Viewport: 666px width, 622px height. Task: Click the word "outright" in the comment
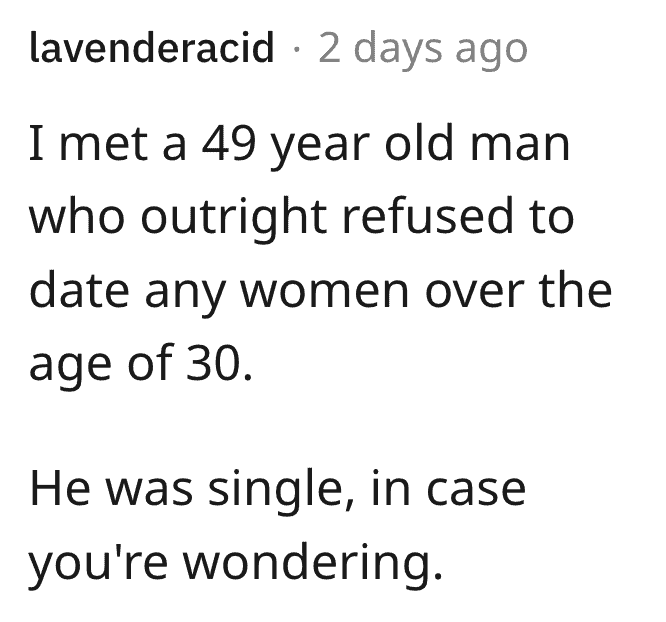[x=234, y=219]
